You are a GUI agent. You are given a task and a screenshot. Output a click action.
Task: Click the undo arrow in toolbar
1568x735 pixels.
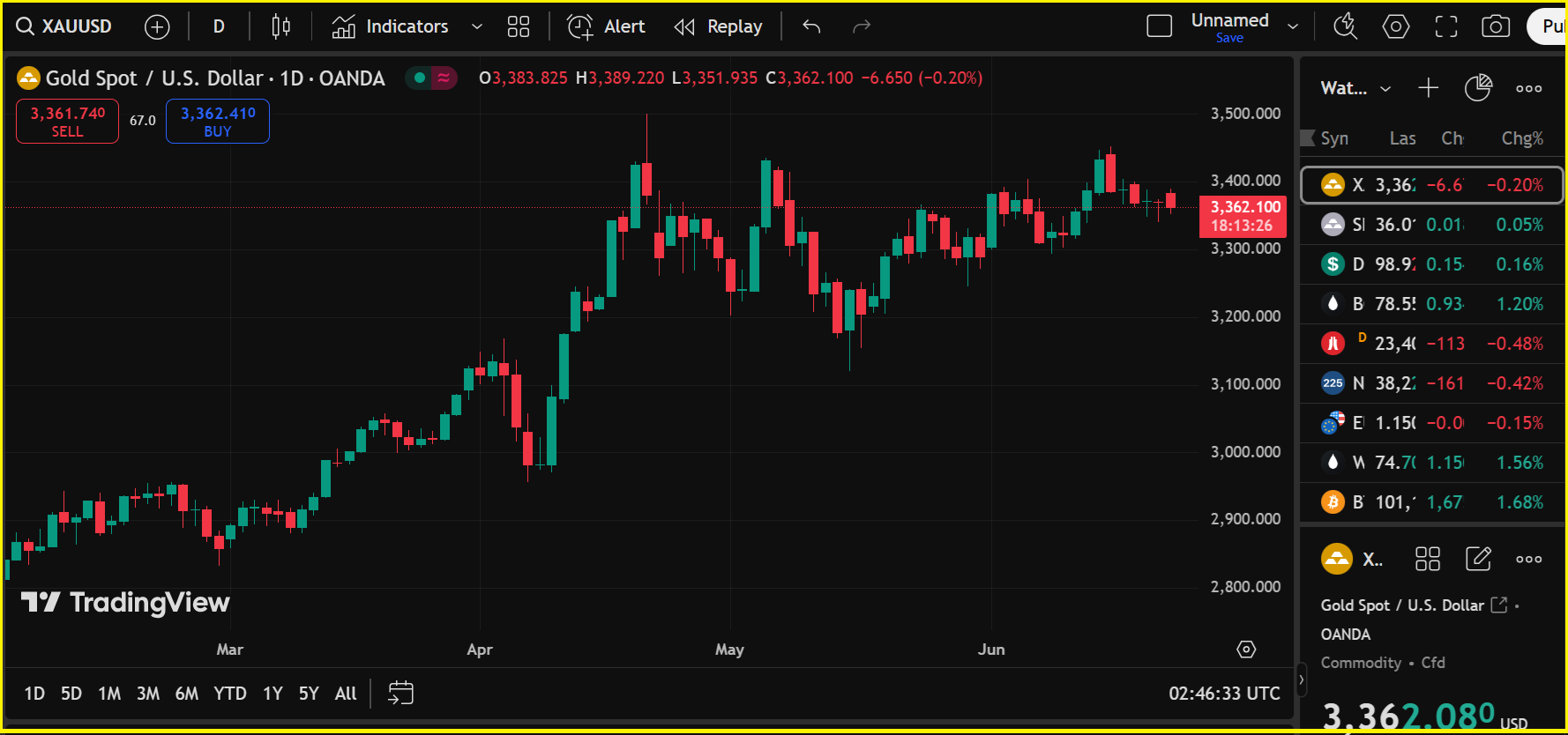pos(811,27)
